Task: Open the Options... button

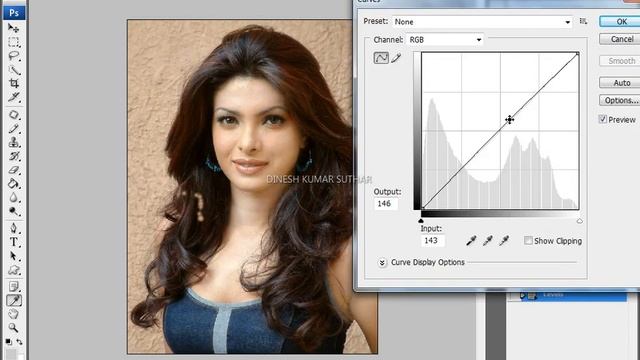Action: (x=621, y=100)
